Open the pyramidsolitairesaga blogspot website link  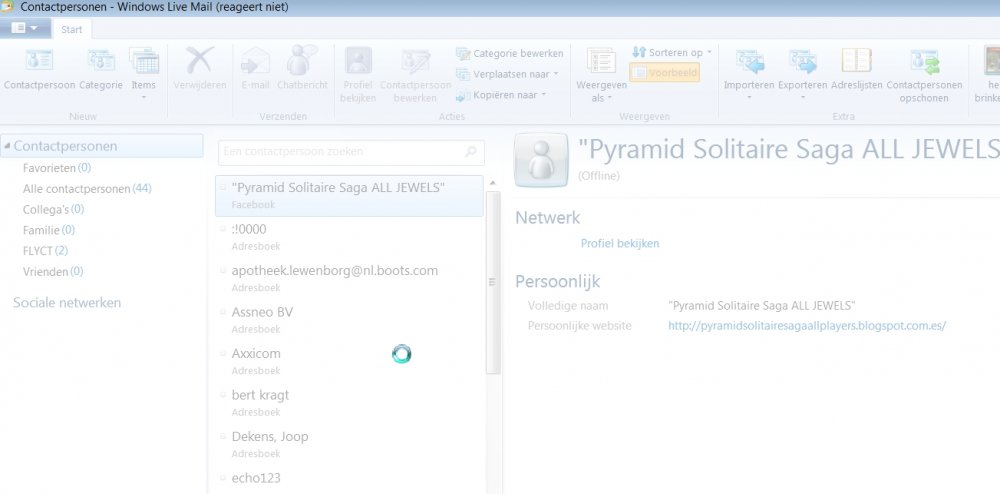coord(807,326)
